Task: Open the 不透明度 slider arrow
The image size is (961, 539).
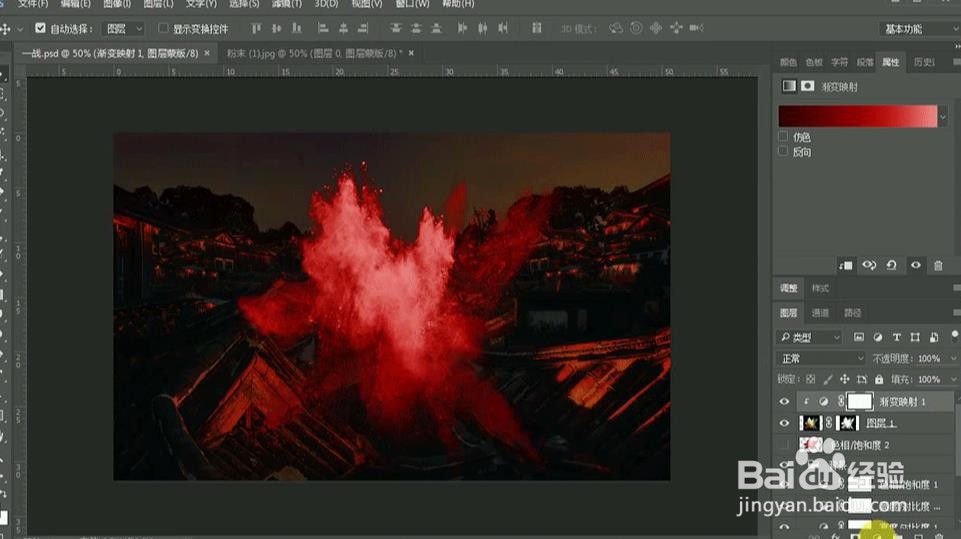Action: pyautogui.click(x=953, y=358)
